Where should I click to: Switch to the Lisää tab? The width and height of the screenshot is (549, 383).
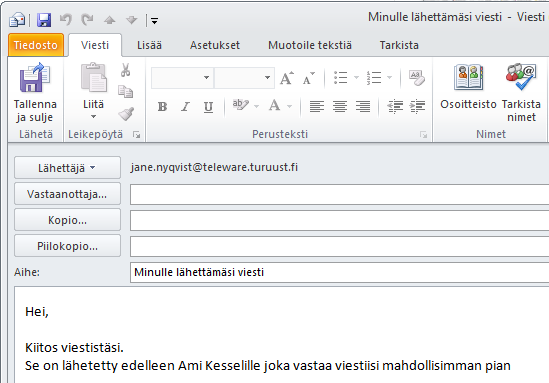click(150, 45)
